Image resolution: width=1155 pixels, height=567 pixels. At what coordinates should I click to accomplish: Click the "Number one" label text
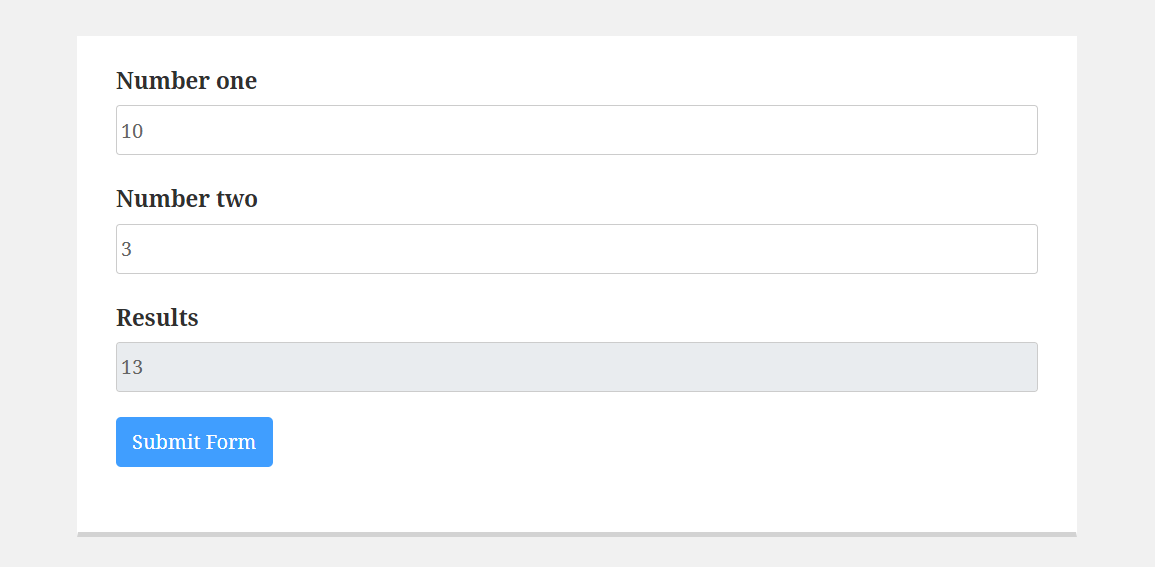click(x=186, y=81)
